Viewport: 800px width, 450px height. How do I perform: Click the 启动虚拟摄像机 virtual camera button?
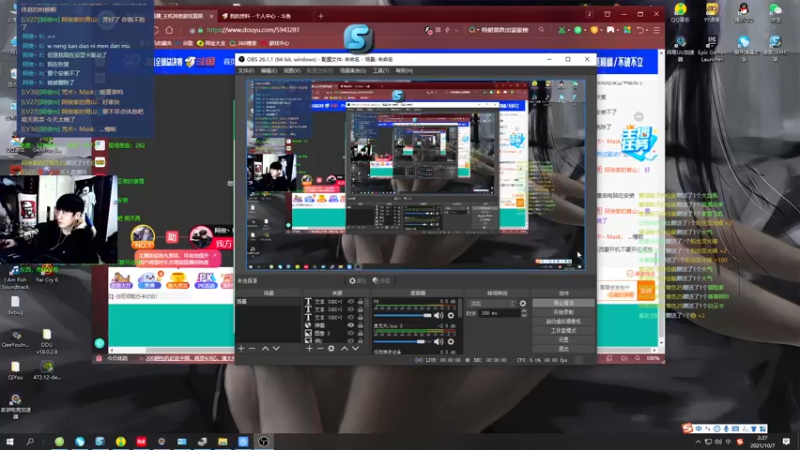click(563, 321)
